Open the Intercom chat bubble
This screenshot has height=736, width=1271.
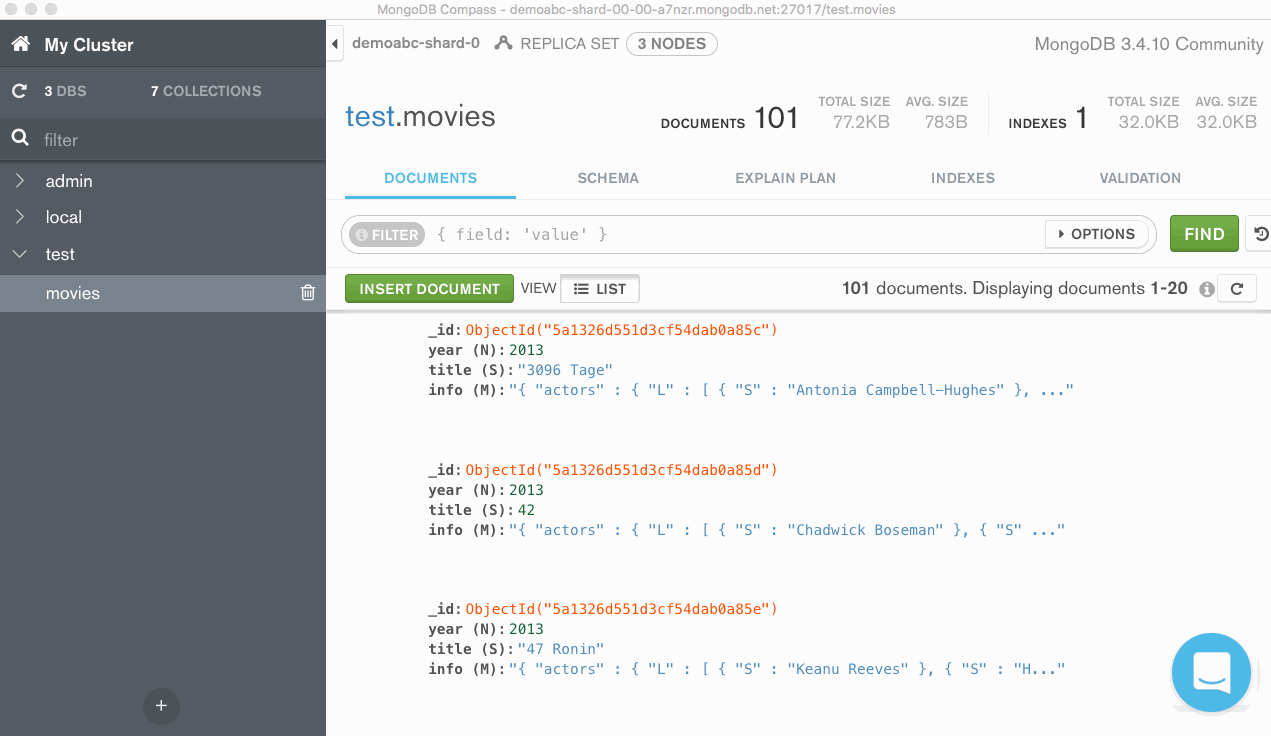1211,673
